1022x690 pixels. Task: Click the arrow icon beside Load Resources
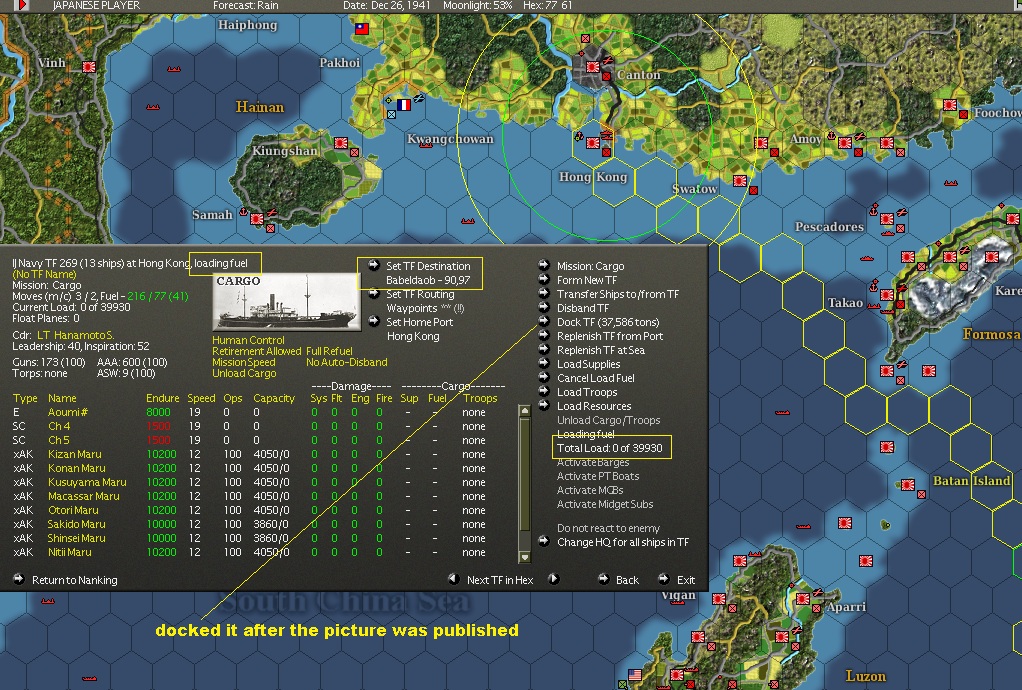click(x=544, y=405)
